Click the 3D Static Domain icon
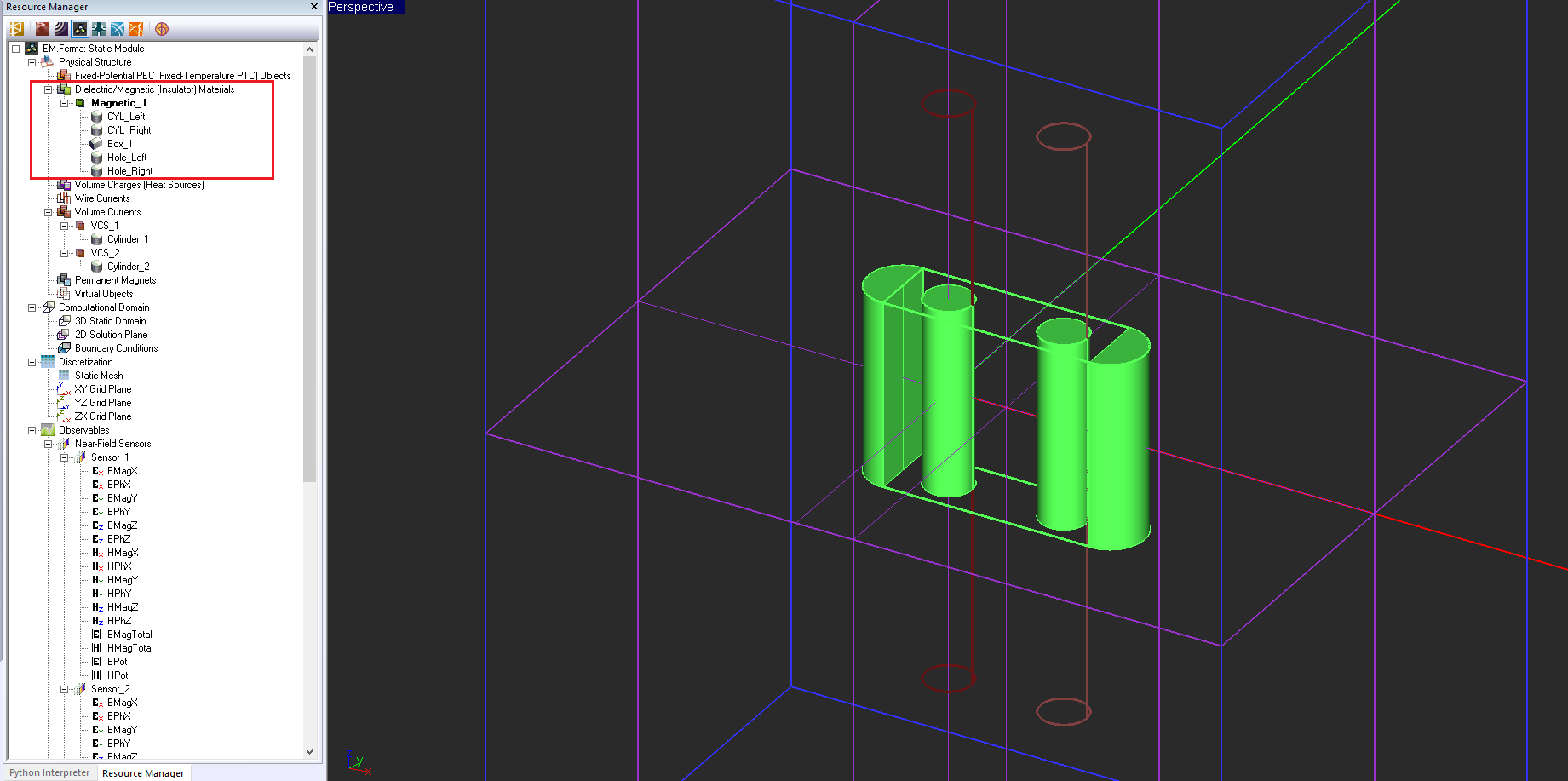1568x781 pixels. [x=64, y=321]
